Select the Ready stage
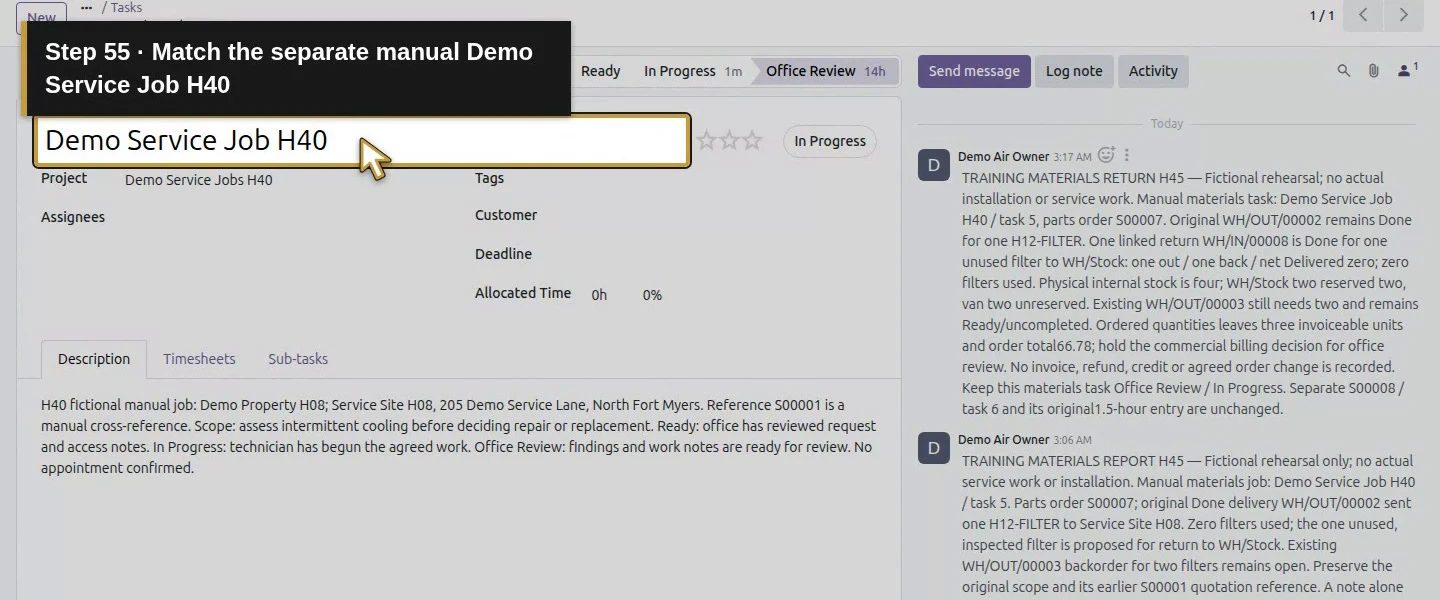The width and height of the screenshot is (1440, 600). click(600, 71)
